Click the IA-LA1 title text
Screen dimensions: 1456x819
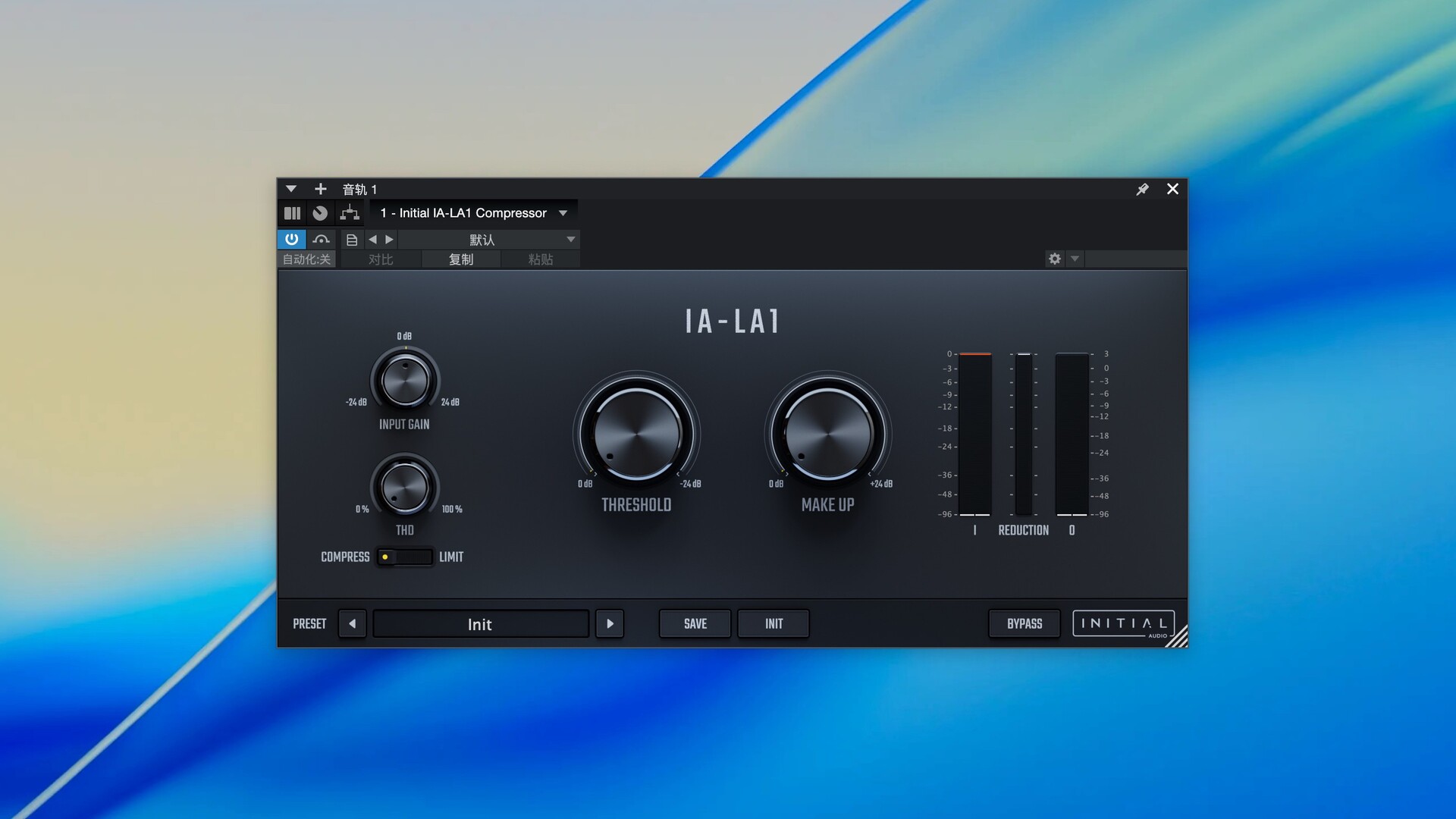pyautogui.click(x=732, y=322)
